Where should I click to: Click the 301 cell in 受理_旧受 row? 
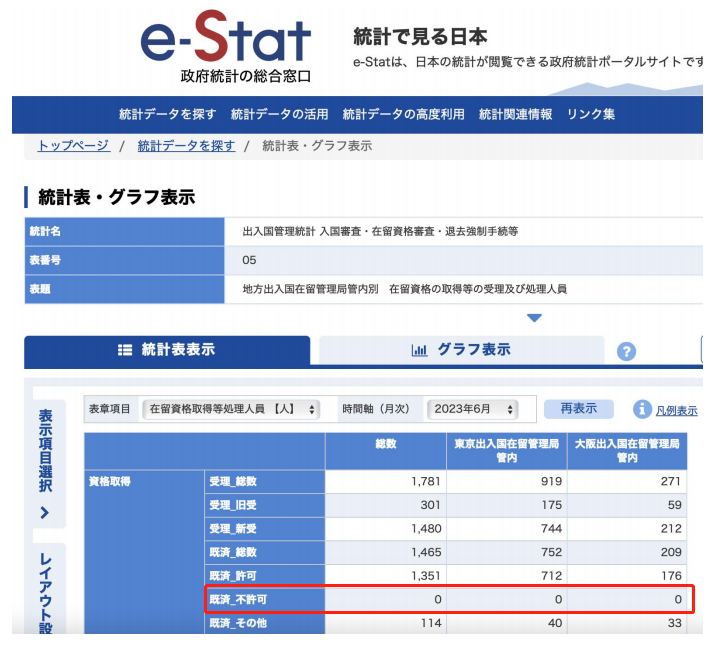click(386, 506)
